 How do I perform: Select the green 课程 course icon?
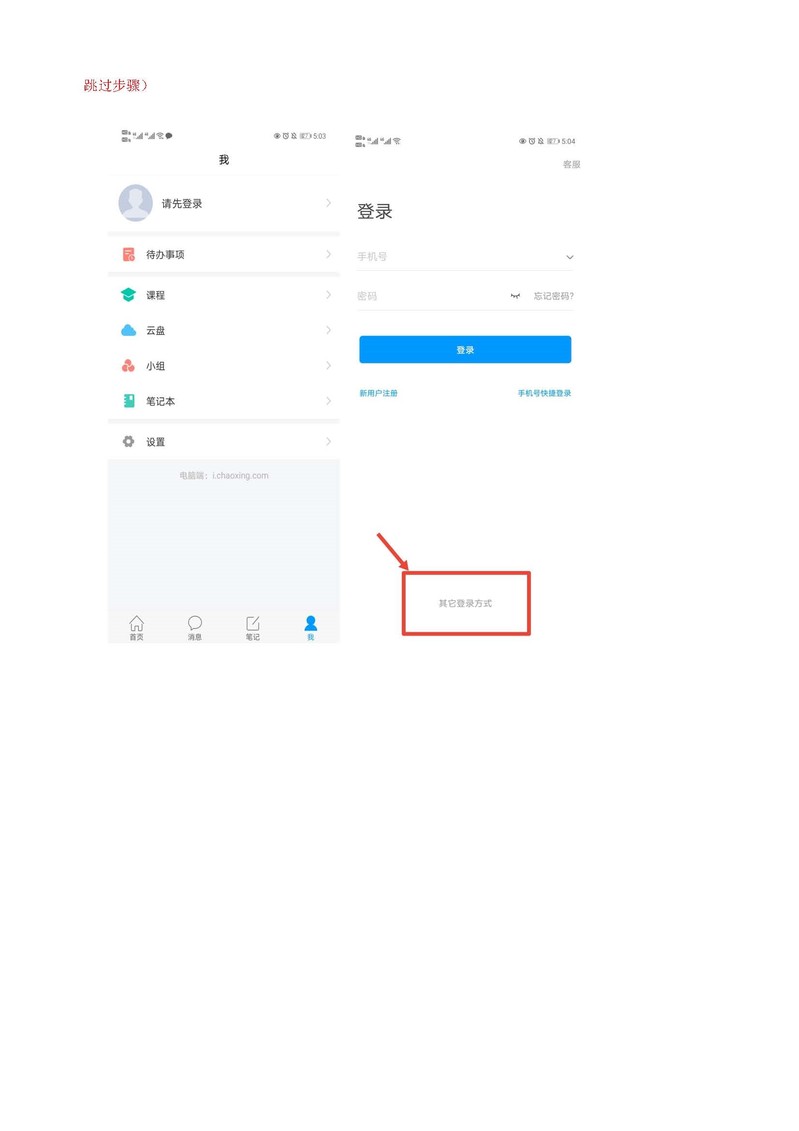[x=128, y=295]
